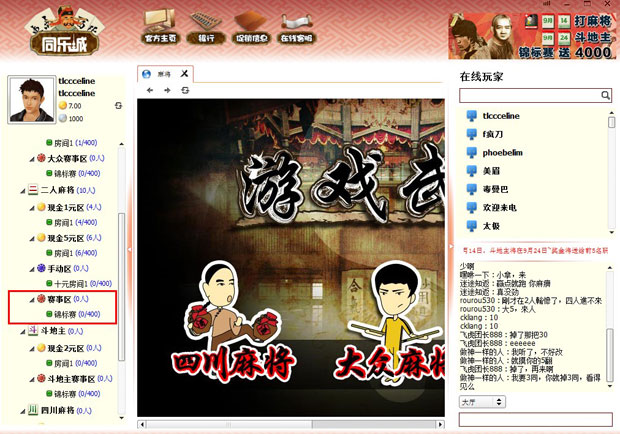The height and width of the screenshot is (434, 620).
Task: Click the player list scrollbar up arrow
Action: [612, 113]
